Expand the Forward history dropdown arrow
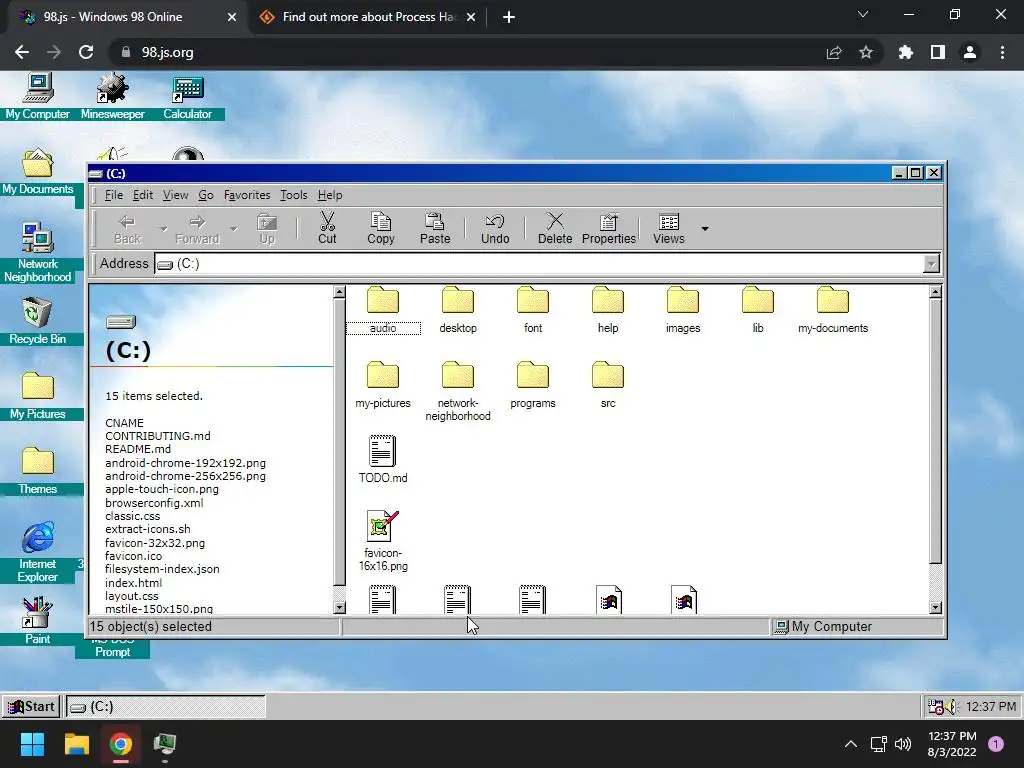The width and height of the screenshot is (1024, 768). pyautogui.click(x=233, y=229)
